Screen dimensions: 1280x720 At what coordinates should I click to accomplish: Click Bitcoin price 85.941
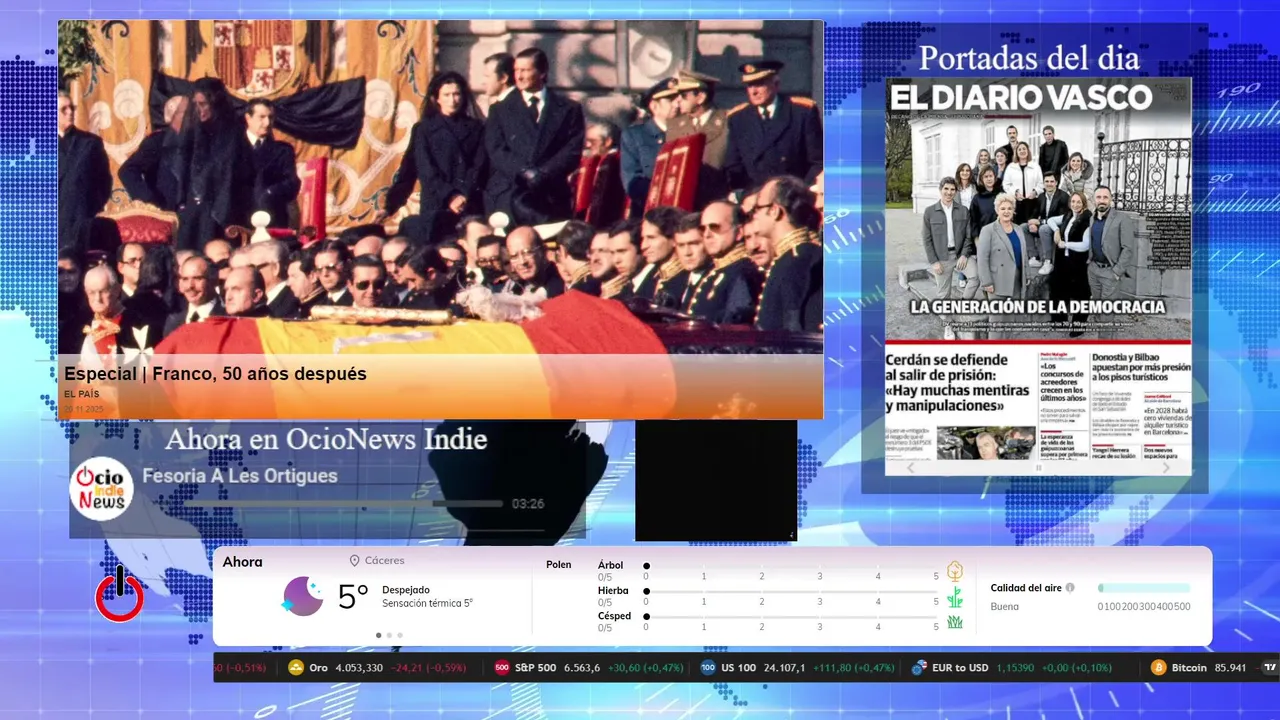pos(1231,668)
